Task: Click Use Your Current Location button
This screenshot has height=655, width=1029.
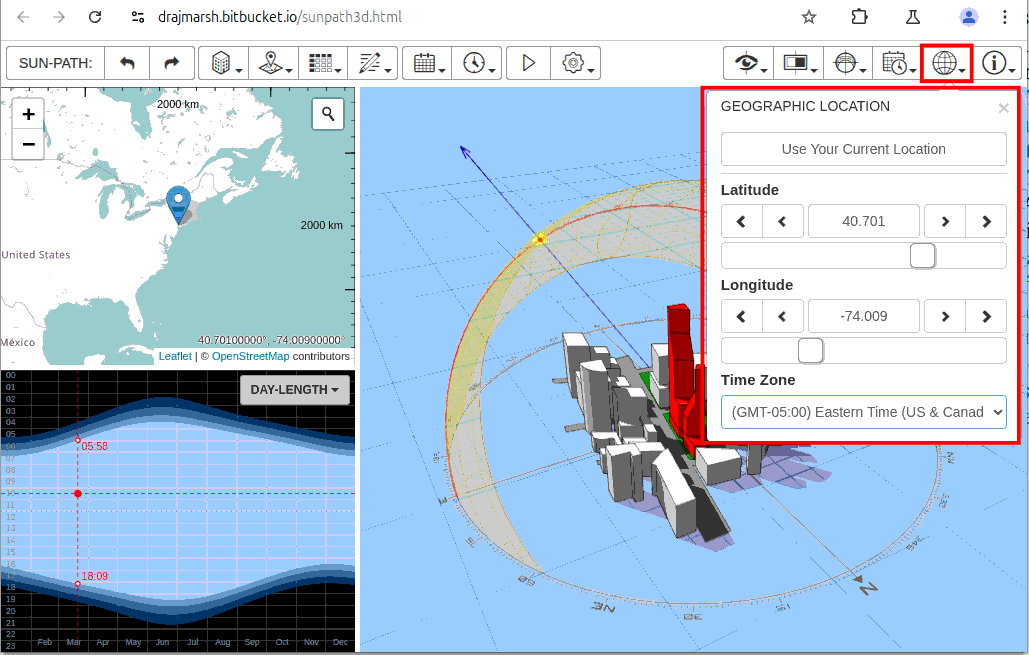Action: (x=863, y=149)
